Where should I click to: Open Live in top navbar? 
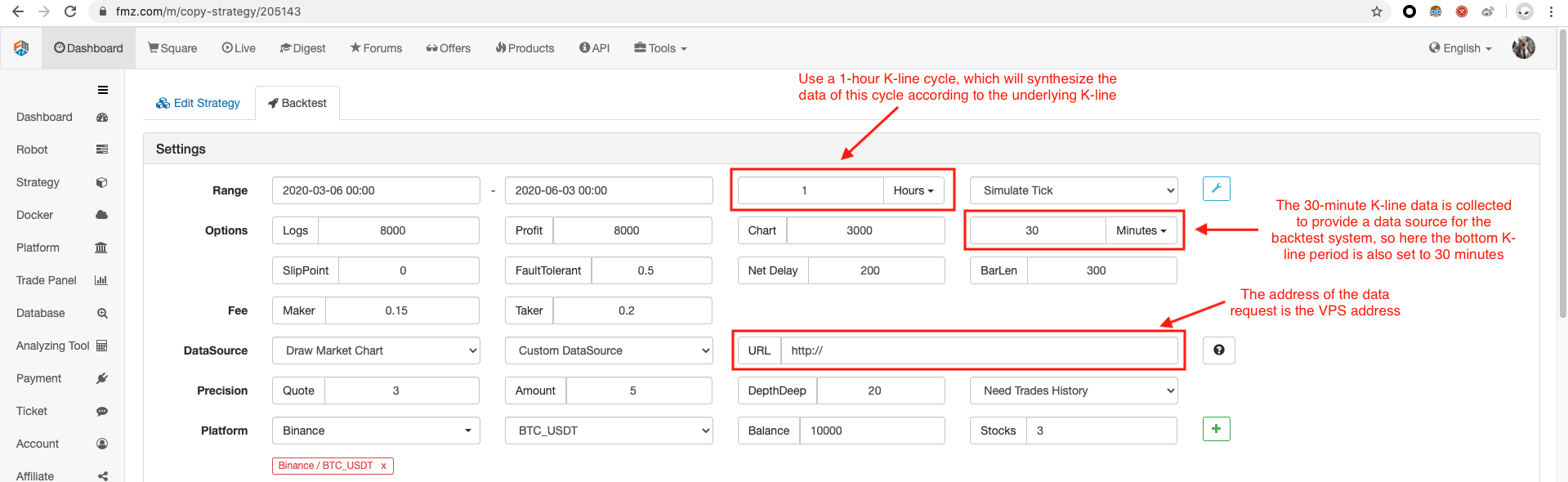[239, 48]
